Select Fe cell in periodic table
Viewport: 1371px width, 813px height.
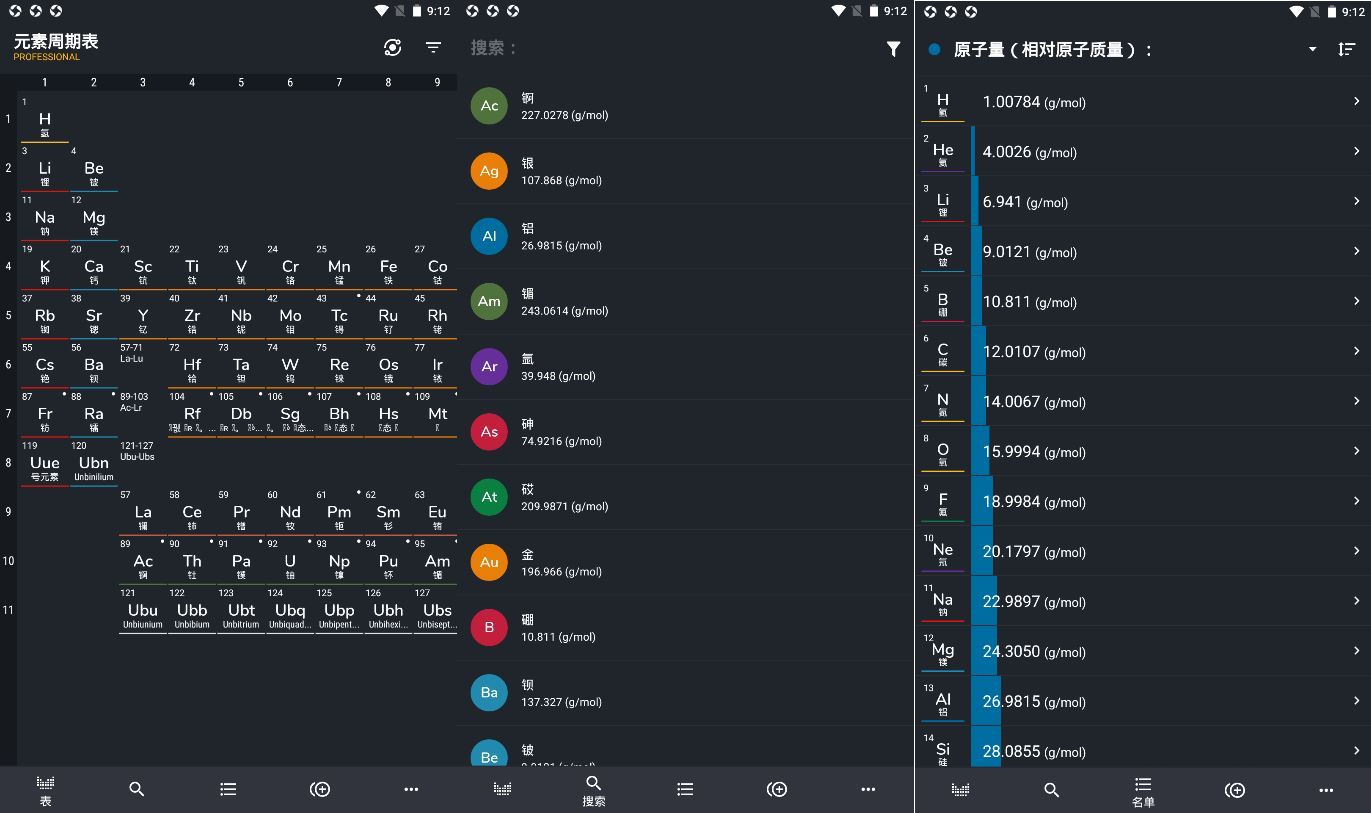click(x=388, y=267)
